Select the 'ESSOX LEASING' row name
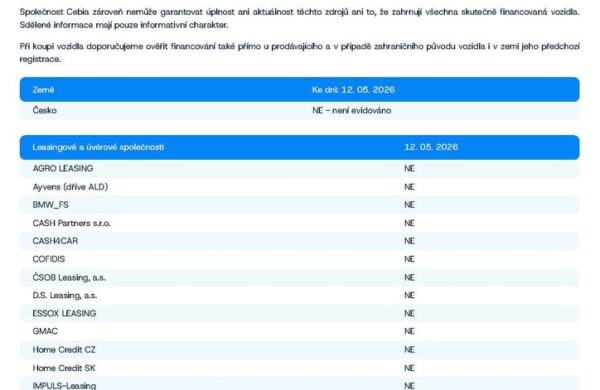The width and height of the screenshot is (600, 390). point(64,313)
